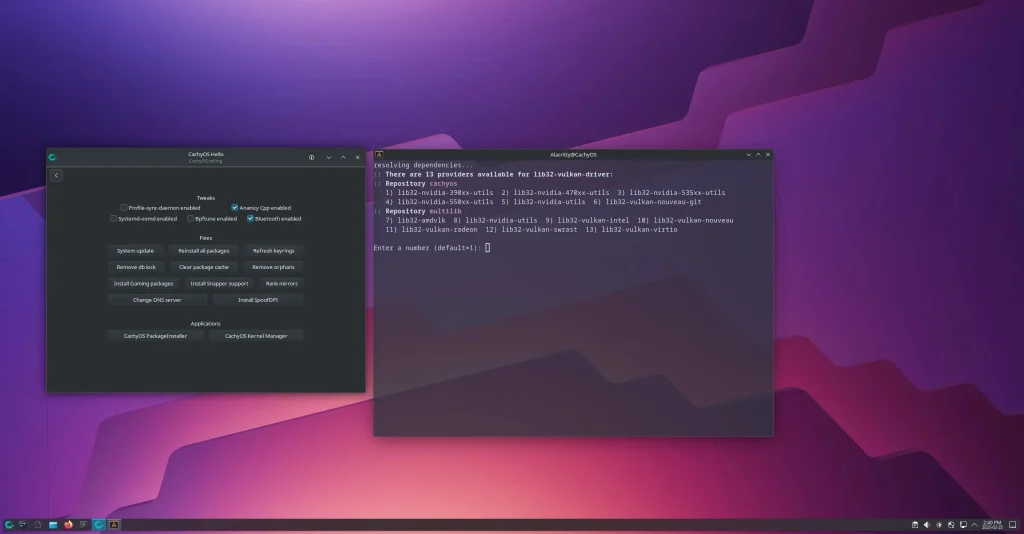
Task: Open the terminal launcher icon on taskbar
Action: pyautogui.click(x=83, y=524)
